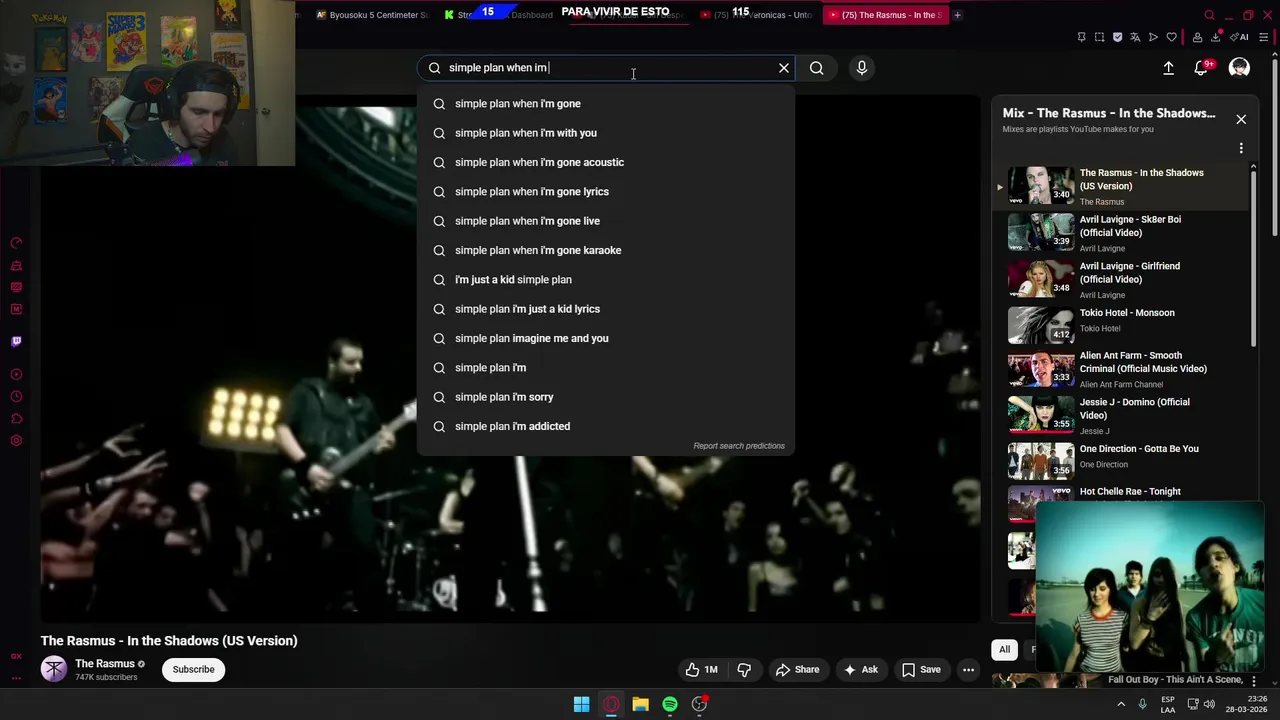
Task: Subscribe to The Rasmus channel
Action: coord(193,670)
